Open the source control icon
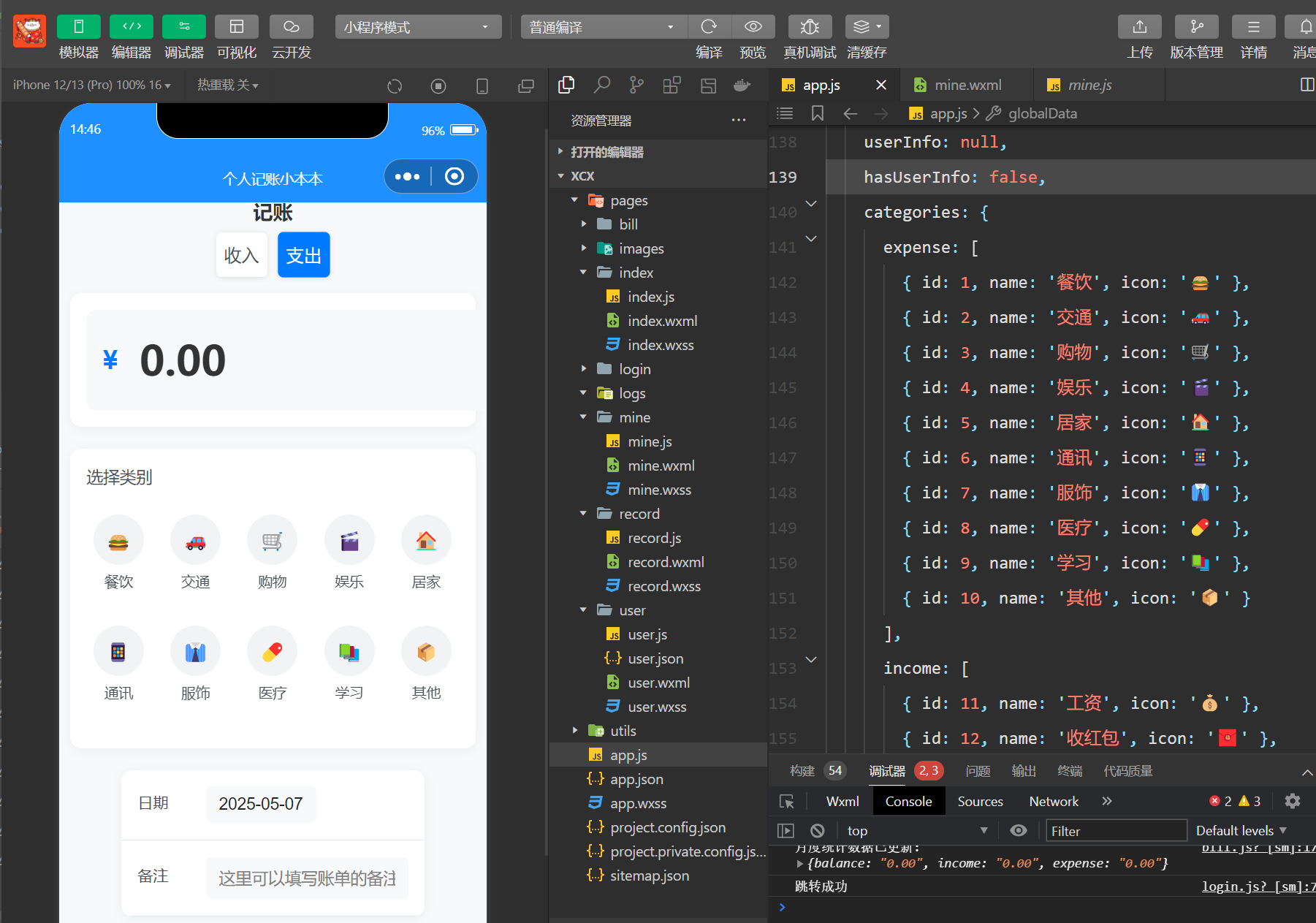The image size is (1316, 923). point(636,86)
